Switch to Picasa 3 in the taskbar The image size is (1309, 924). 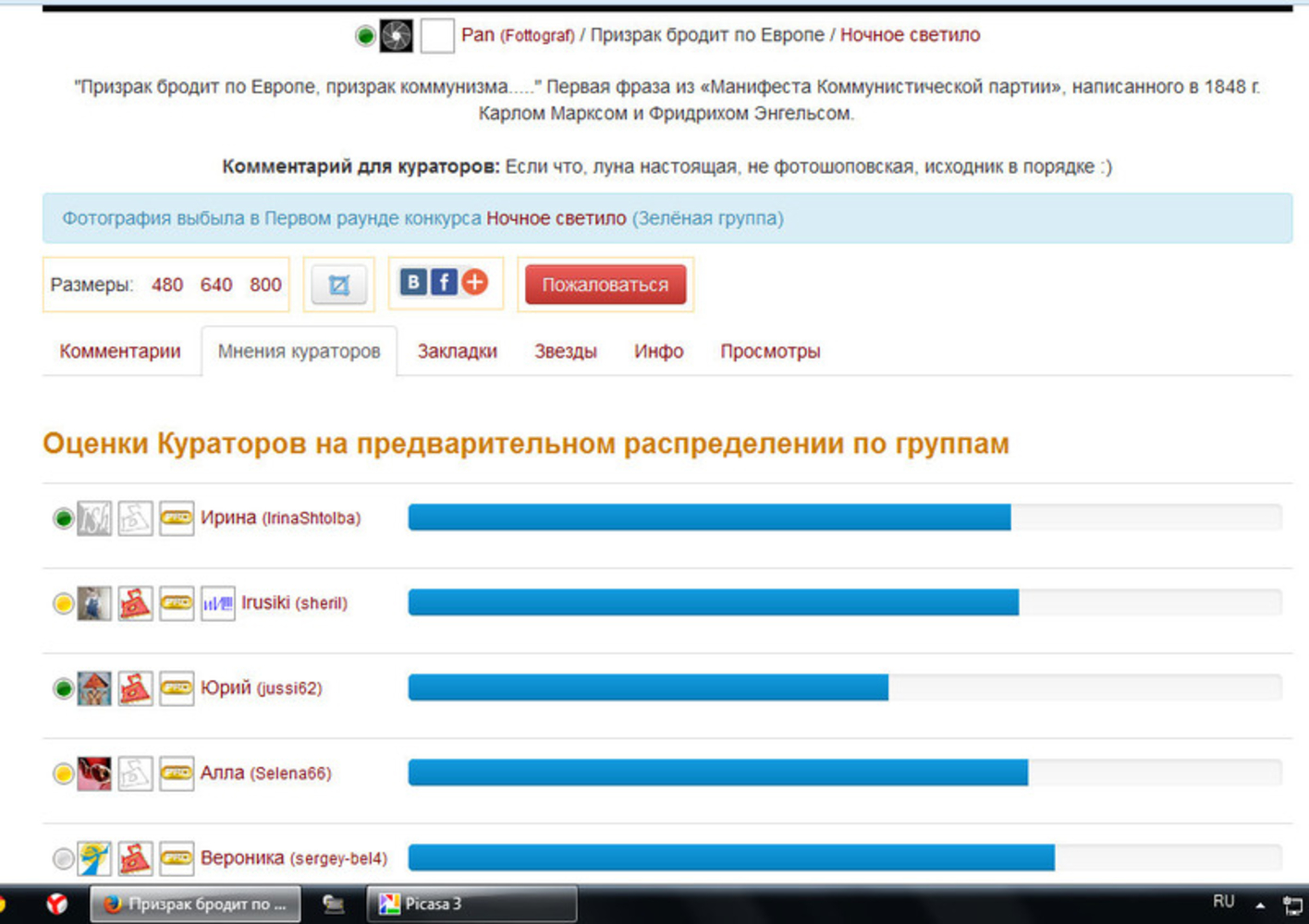pyautogui.click(x=471, y=904)
